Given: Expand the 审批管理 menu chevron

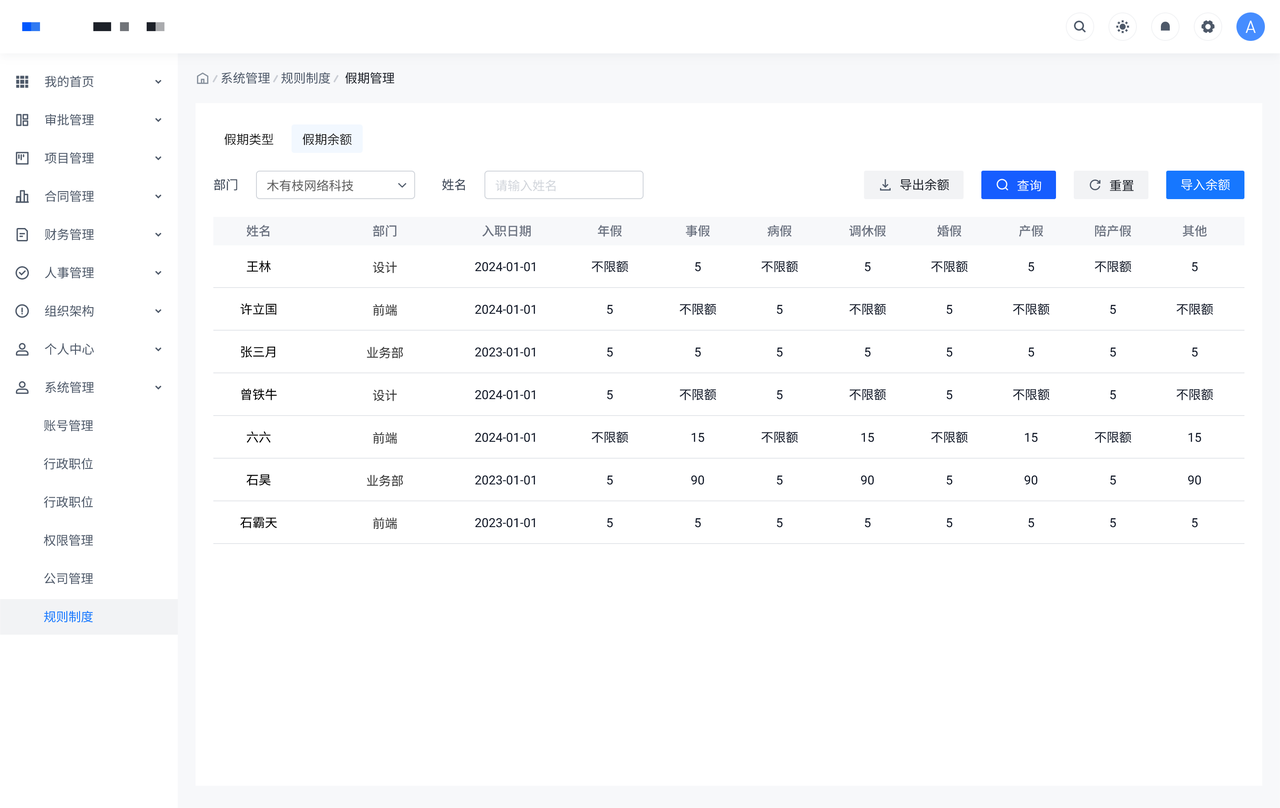Looking at the screenshot, I should point(158,120).
